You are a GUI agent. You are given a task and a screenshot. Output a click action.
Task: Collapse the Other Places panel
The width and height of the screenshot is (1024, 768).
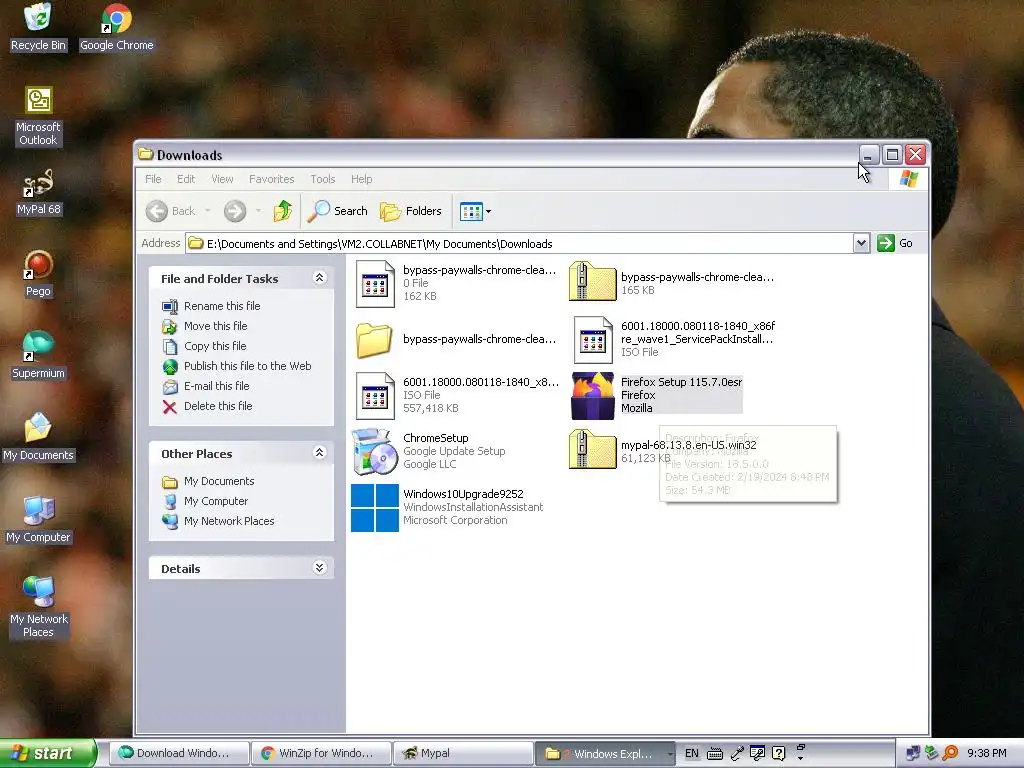click(x=319, y=453)
